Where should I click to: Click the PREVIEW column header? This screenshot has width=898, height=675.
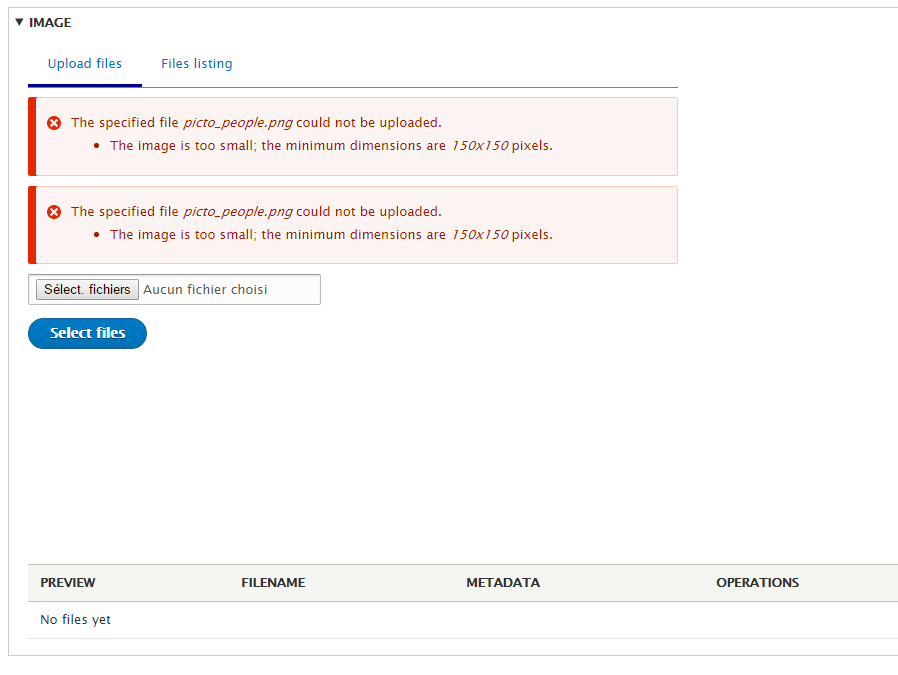(67, 582)
